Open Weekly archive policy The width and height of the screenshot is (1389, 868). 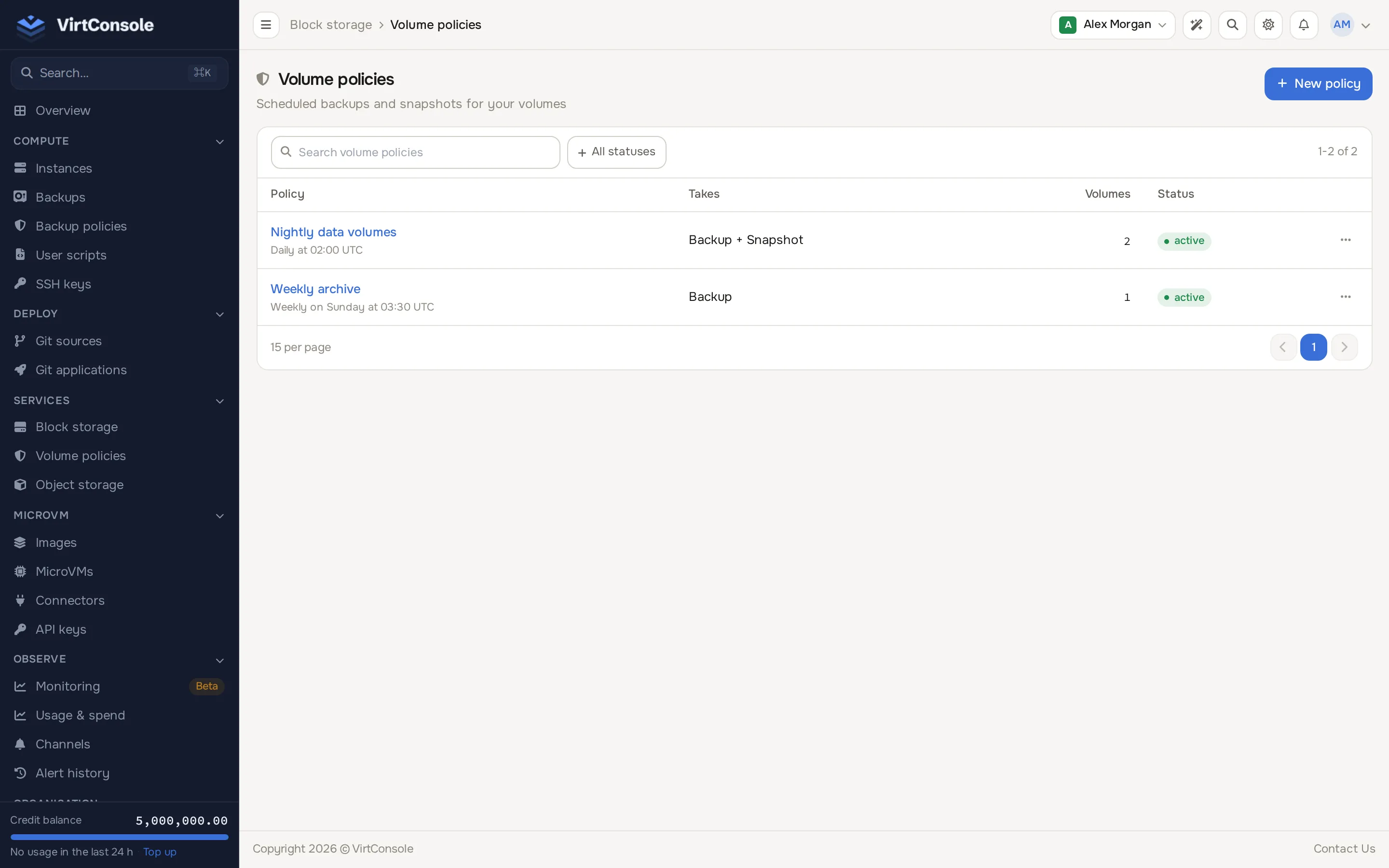tap(315, 289)
